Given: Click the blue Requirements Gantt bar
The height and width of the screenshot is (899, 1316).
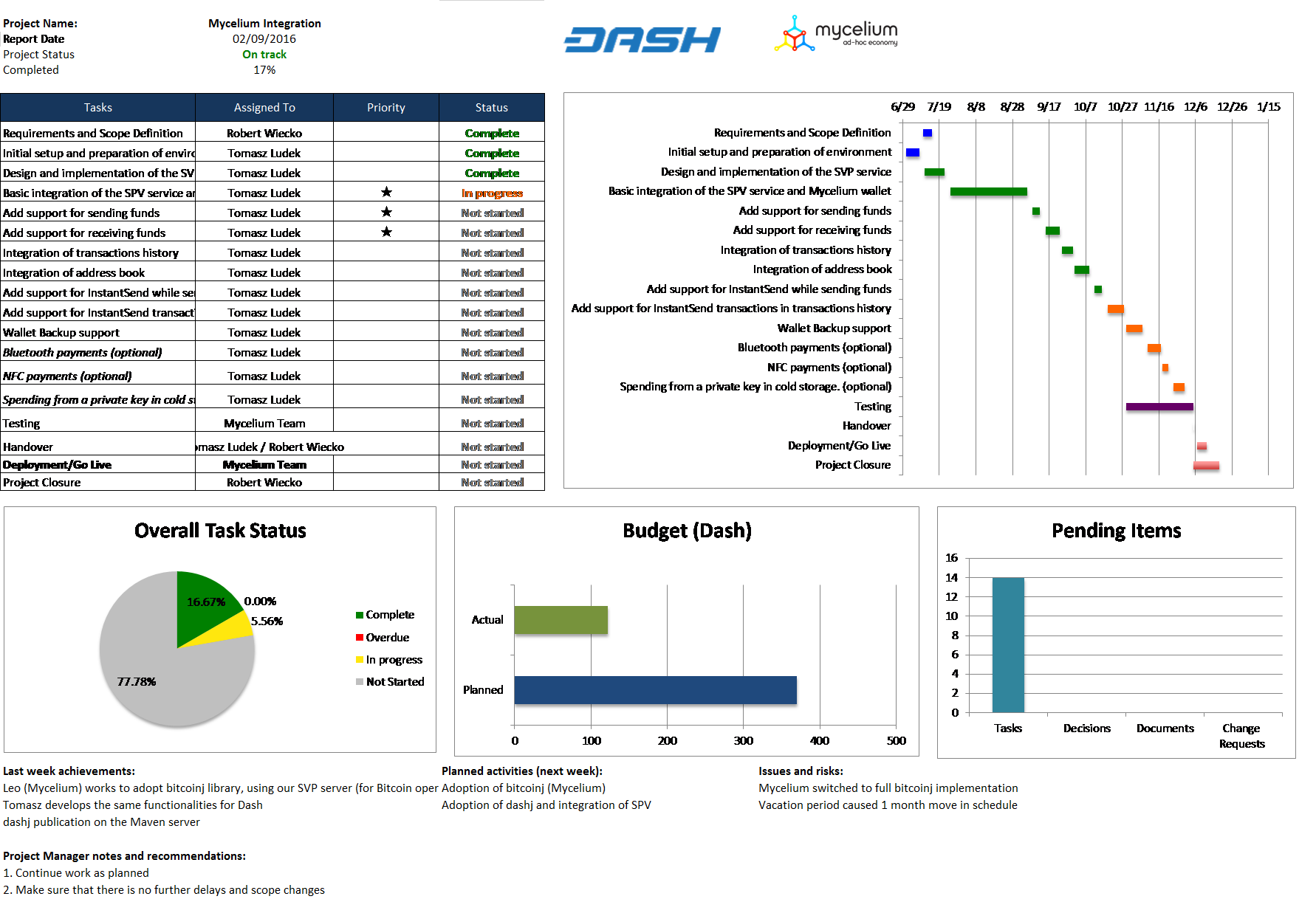Looking at the screenshot, I should (928, 133).
